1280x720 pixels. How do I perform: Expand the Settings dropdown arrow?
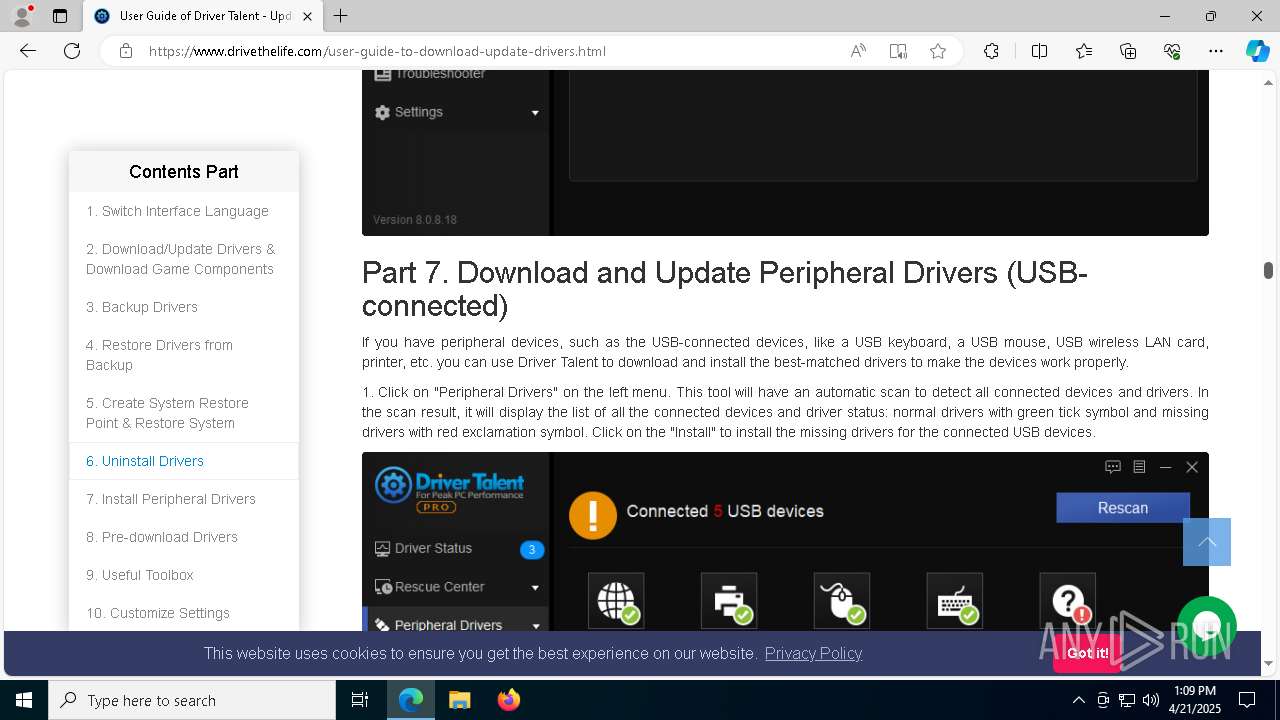(535, 113)
